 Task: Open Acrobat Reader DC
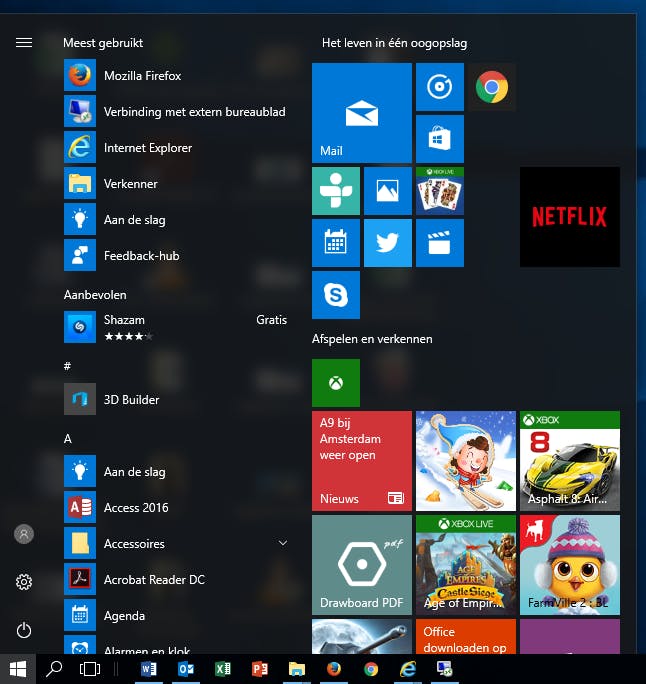[x=175, y=579]
